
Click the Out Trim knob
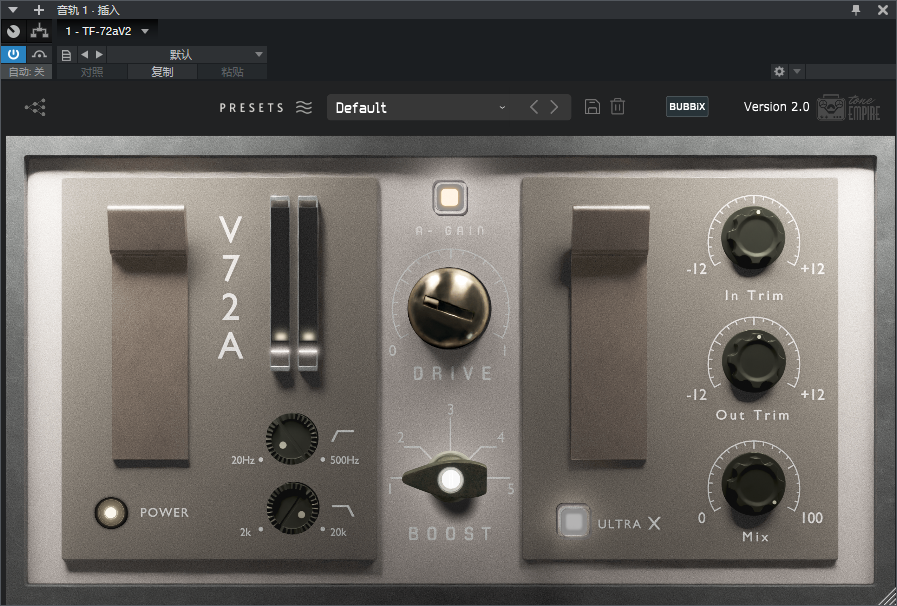click(x=753, y=361)
